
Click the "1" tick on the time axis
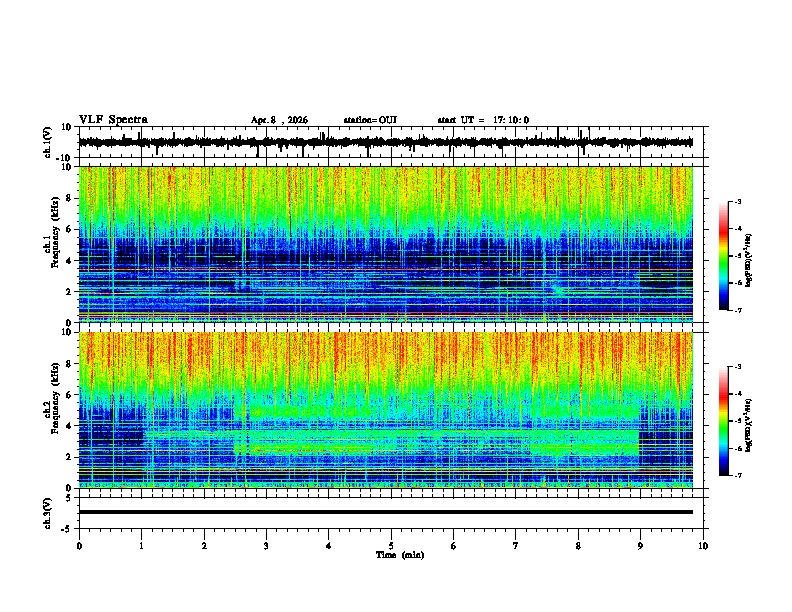tap(141, 546)
